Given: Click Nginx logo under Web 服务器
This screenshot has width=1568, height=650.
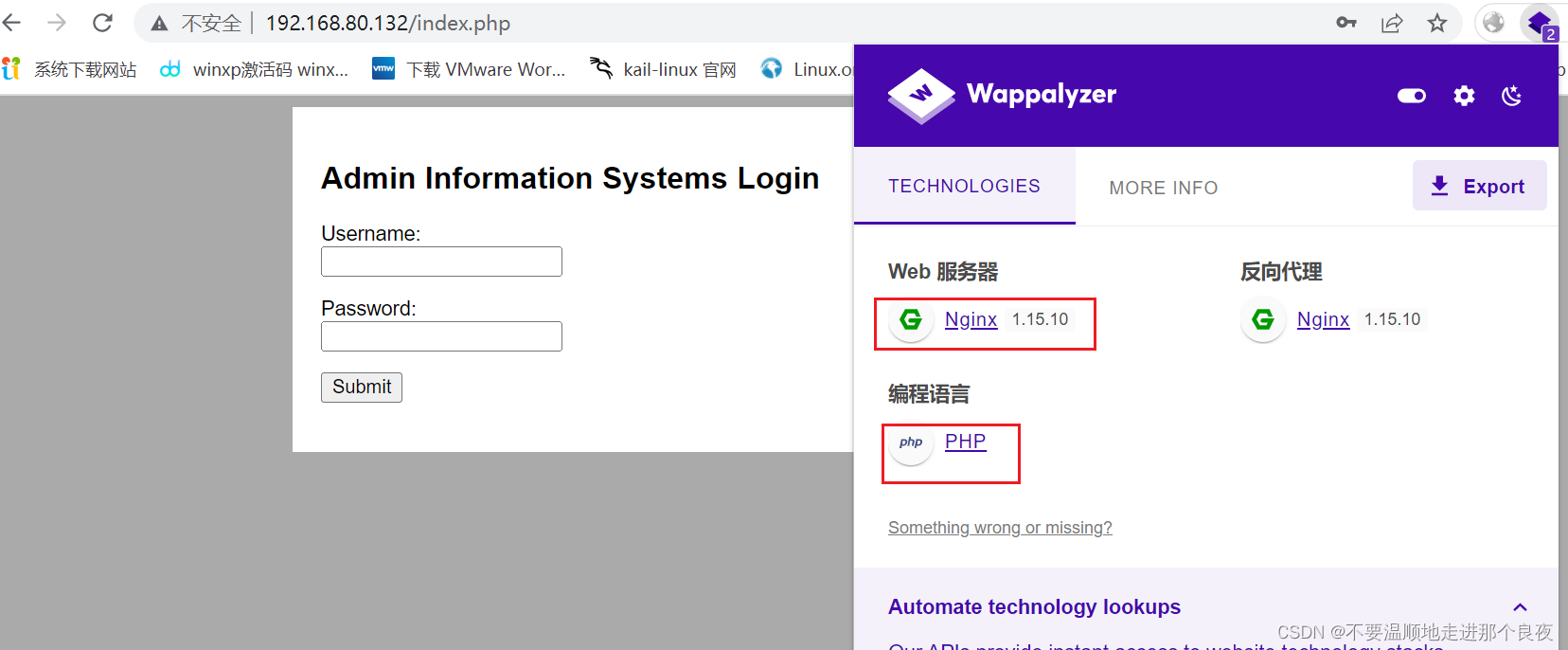Looking at the screenshot, I should point(911,319).
